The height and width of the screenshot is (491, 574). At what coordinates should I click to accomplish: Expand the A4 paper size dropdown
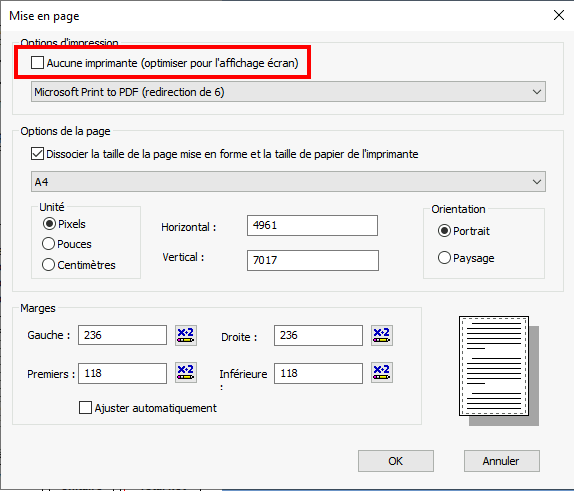pos(288,182)
